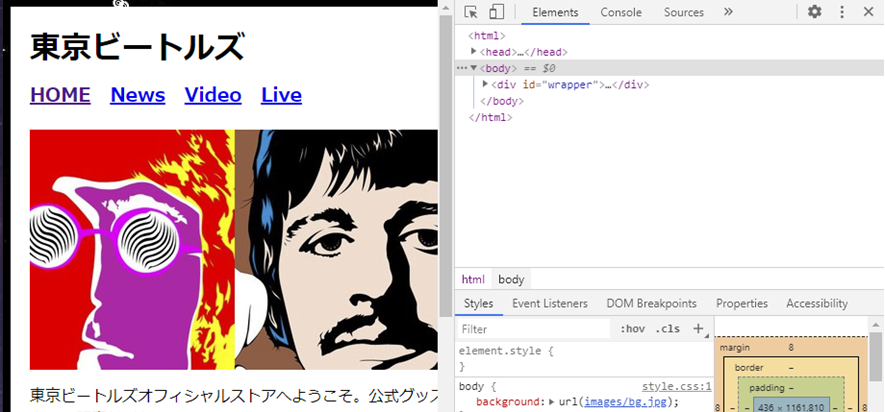Expand the div wrapper node

point(485,84)
